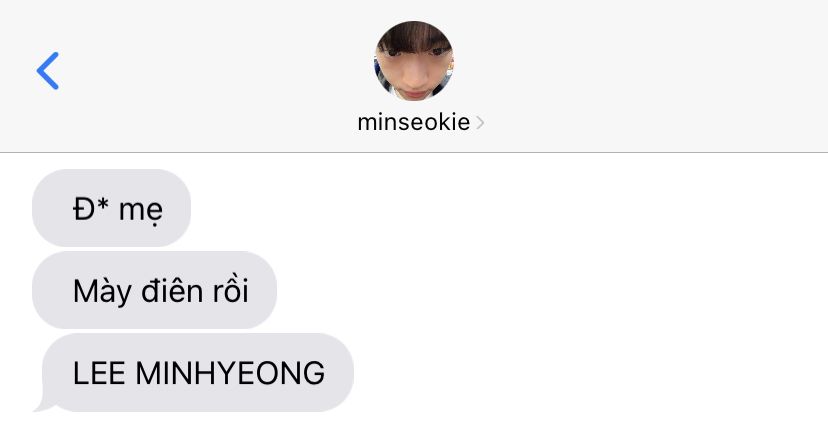
Task: Tap the minseokie contact name
Action: (413, 123)
